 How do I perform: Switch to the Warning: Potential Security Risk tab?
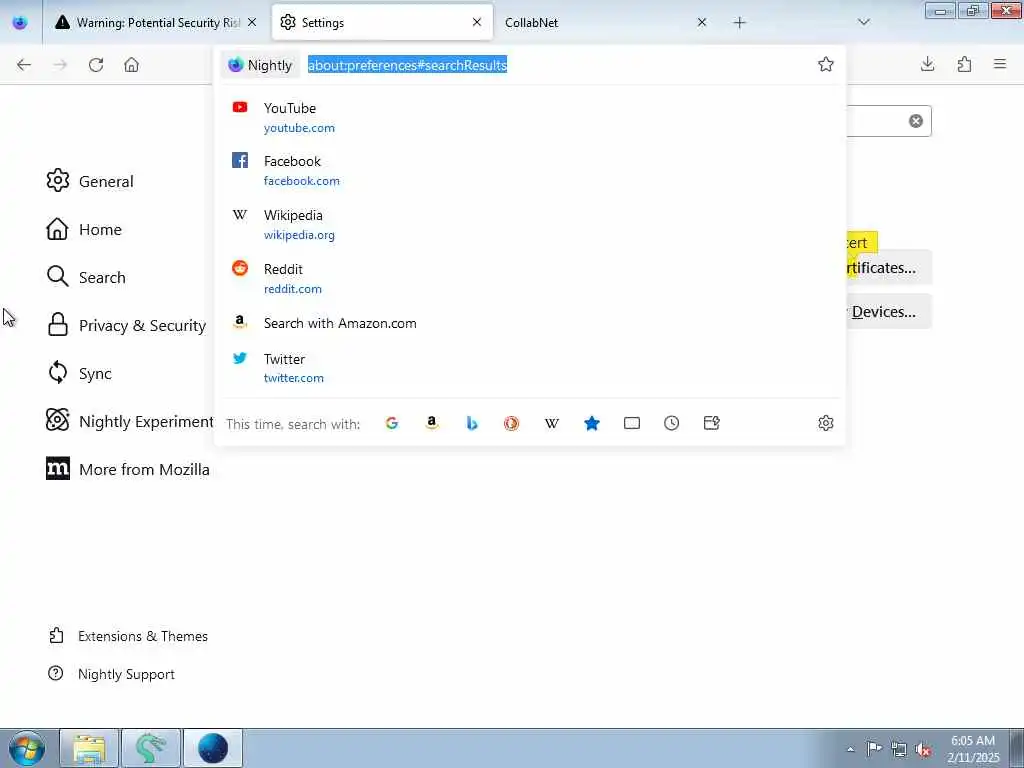[157, 23]
